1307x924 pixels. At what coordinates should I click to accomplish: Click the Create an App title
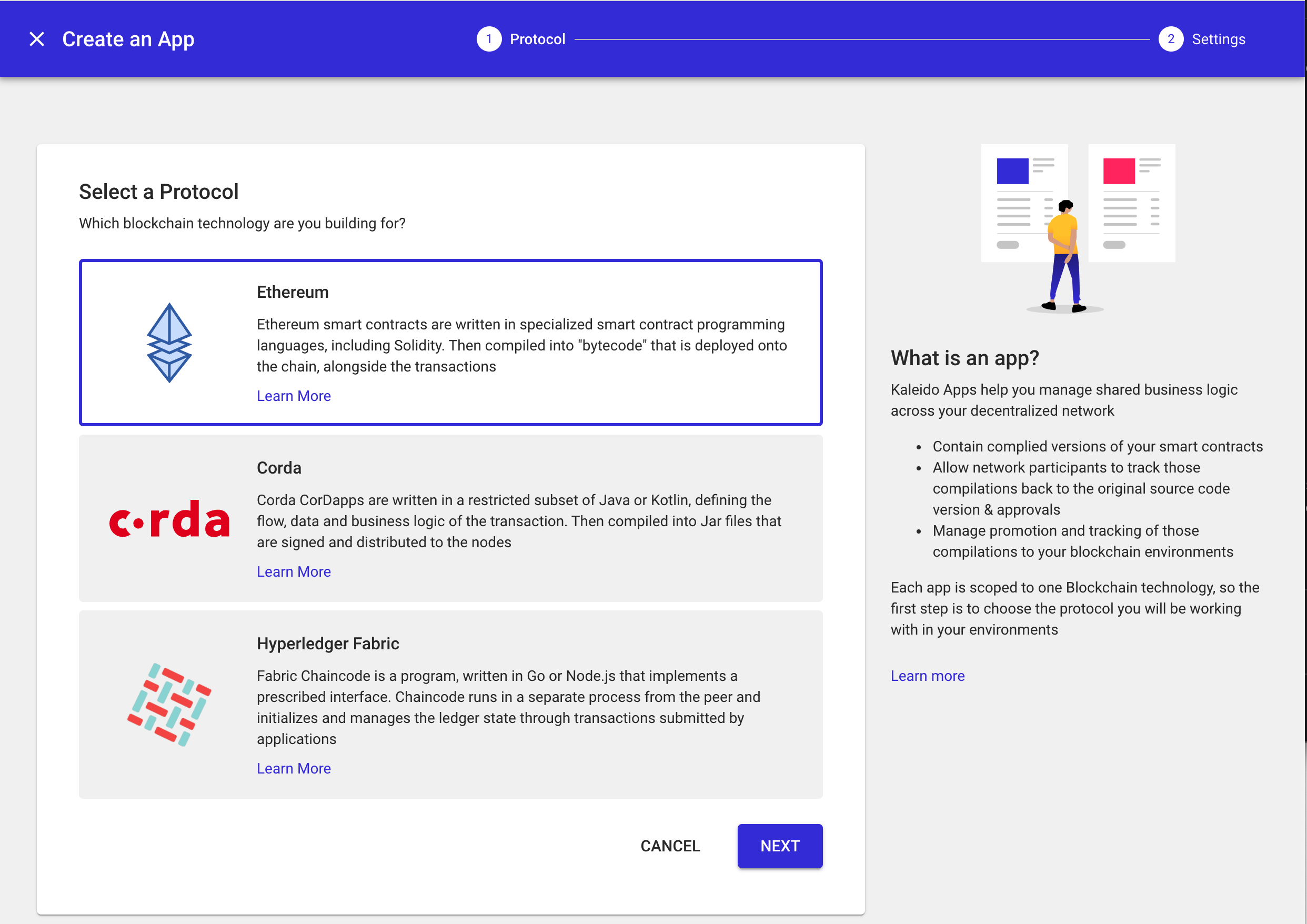tap(128, 39)
